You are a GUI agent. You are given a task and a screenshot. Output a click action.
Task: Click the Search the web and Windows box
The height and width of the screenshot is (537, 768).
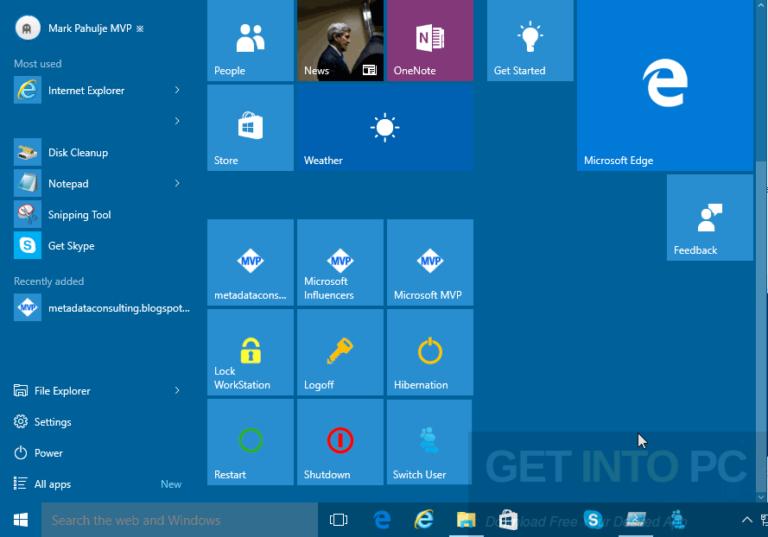(x=179, y=520)
